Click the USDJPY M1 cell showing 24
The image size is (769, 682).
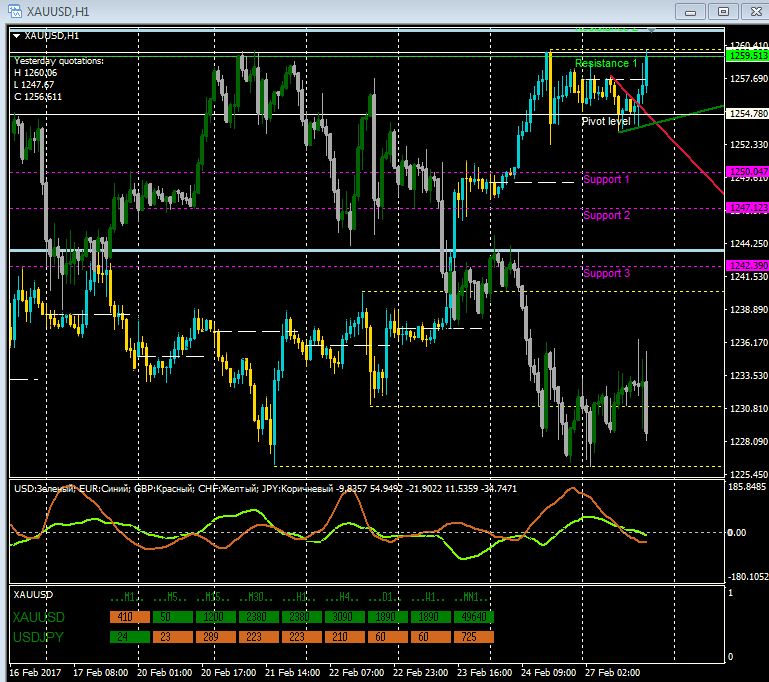point(129,637)
